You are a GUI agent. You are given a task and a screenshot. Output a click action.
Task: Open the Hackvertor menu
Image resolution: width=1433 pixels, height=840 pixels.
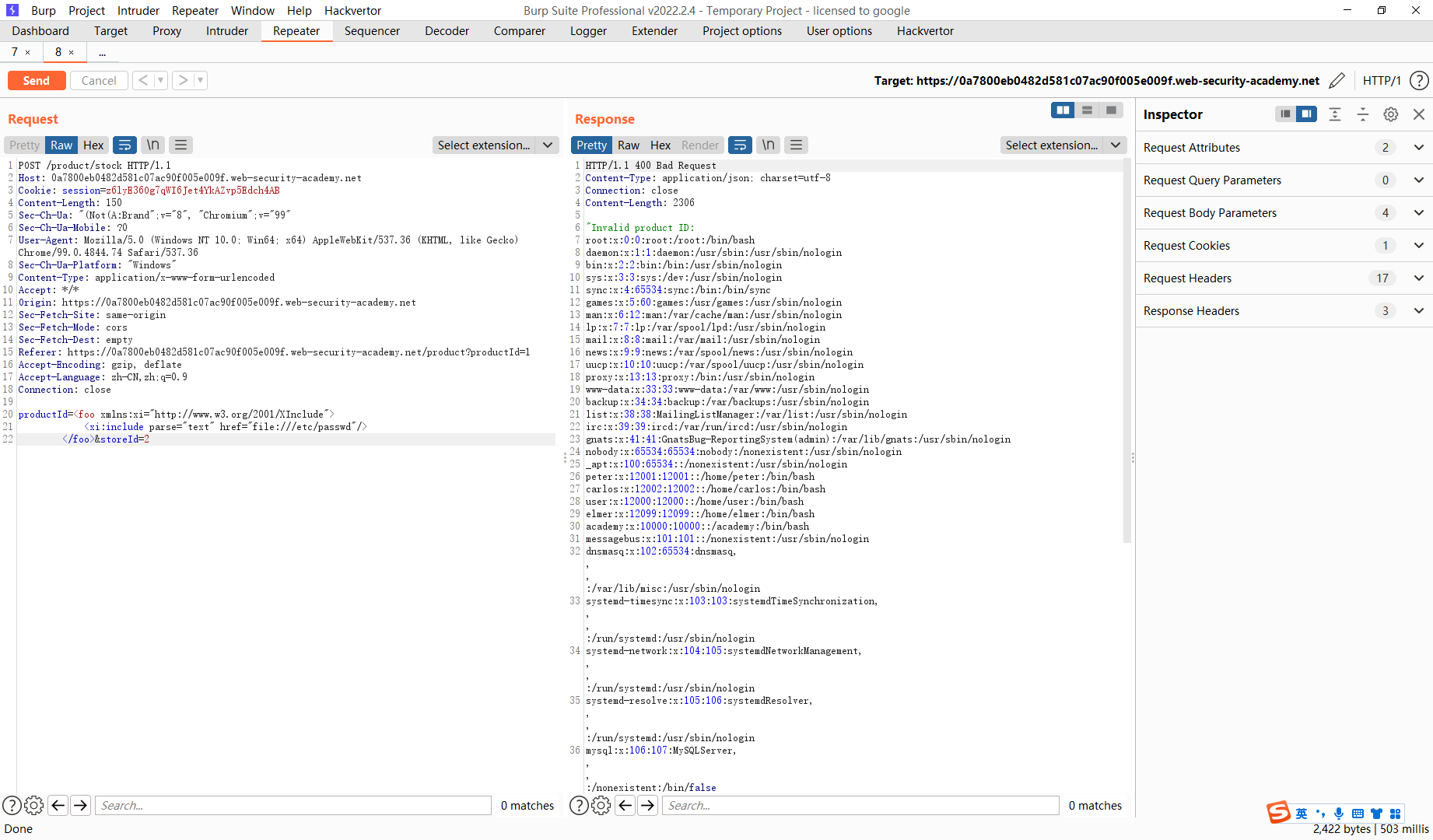coord(352,10)
